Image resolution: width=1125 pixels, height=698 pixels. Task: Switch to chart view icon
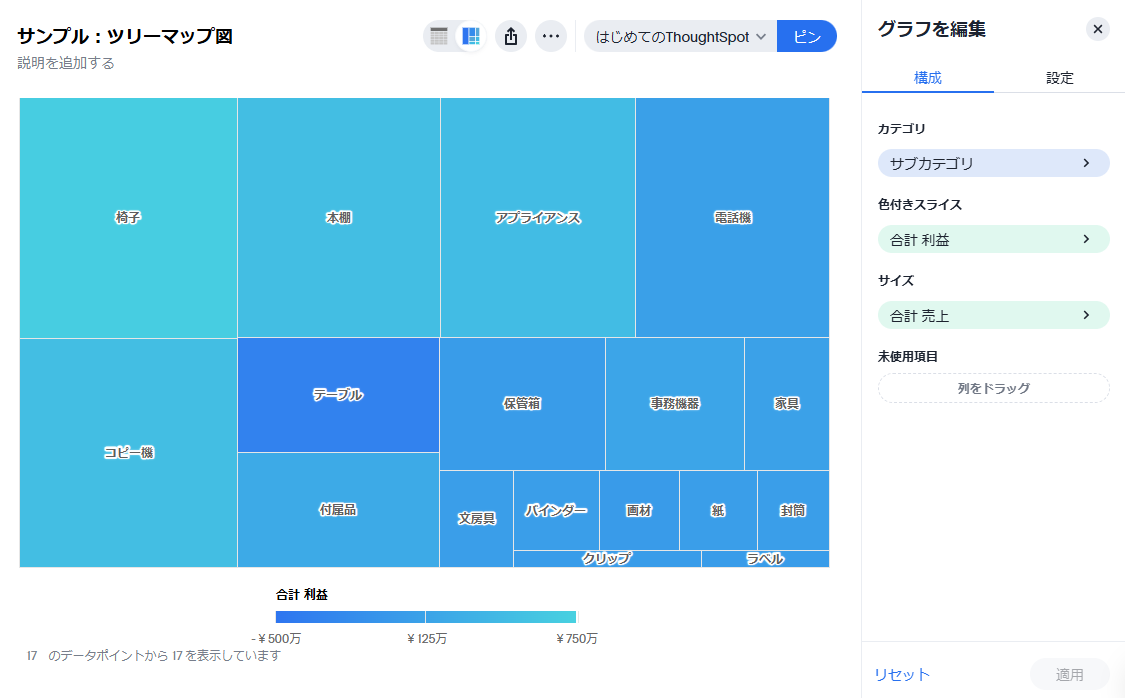(x=471, y=37)
